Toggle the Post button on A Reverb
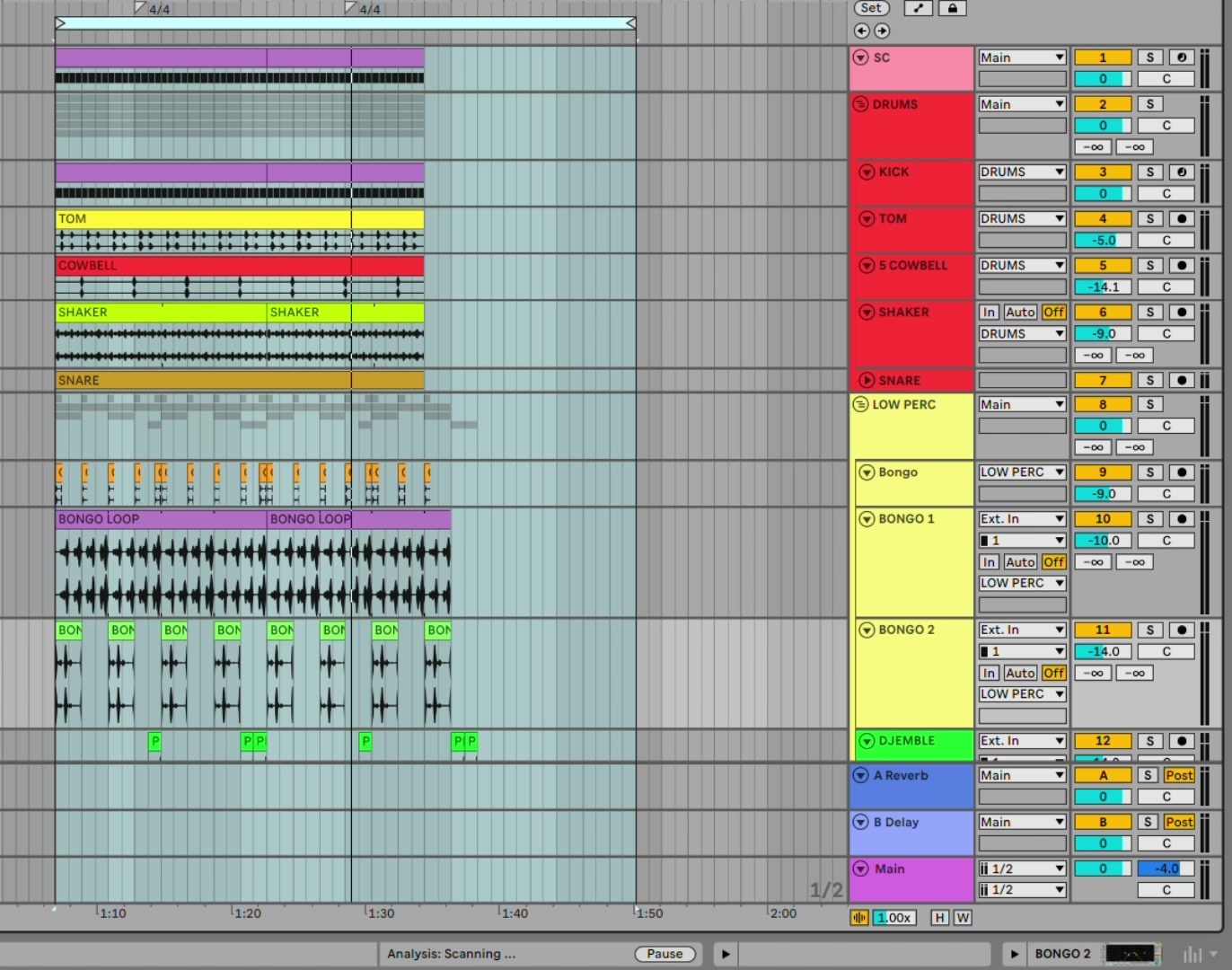 point(1179,775)
